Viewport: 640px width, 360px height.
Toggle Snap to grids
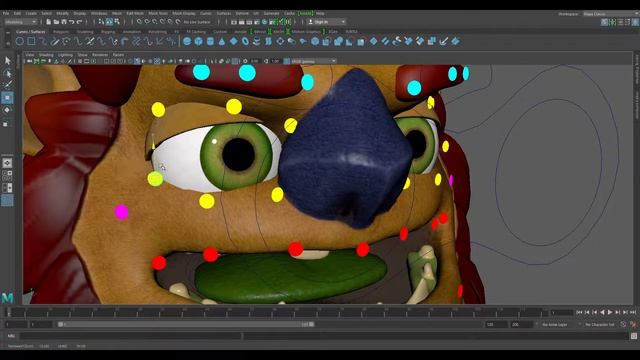click(x=139, y=22)
